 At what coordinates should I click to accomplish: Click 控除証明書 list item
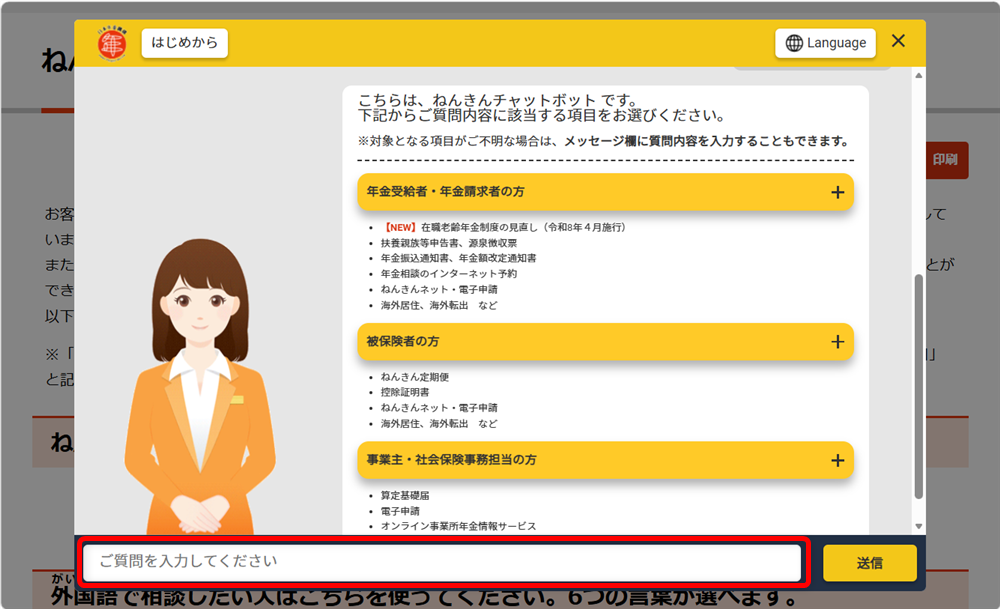click(406, 392)
